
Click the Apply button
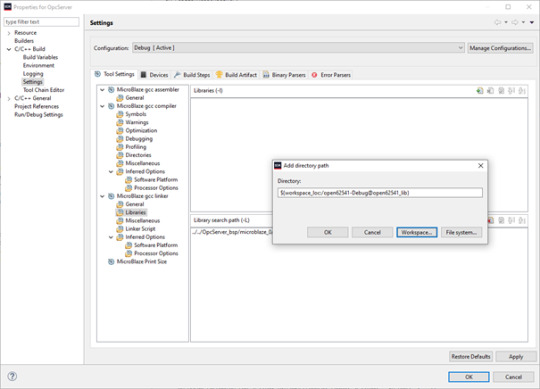click(516, 357)
